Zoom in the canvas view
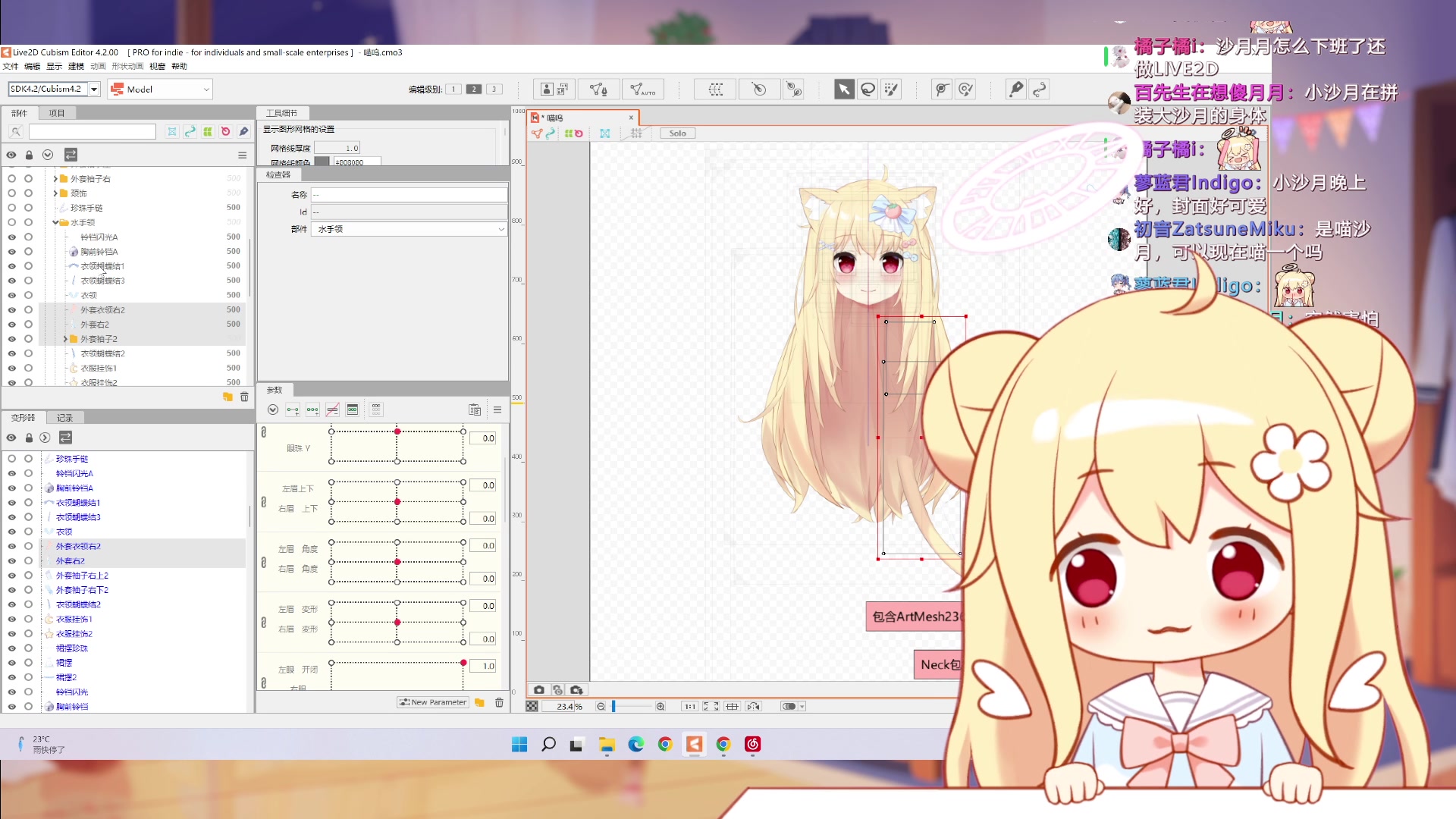Image resolution: width=1456 pixels, height=819 pixels. coord(661,706)
